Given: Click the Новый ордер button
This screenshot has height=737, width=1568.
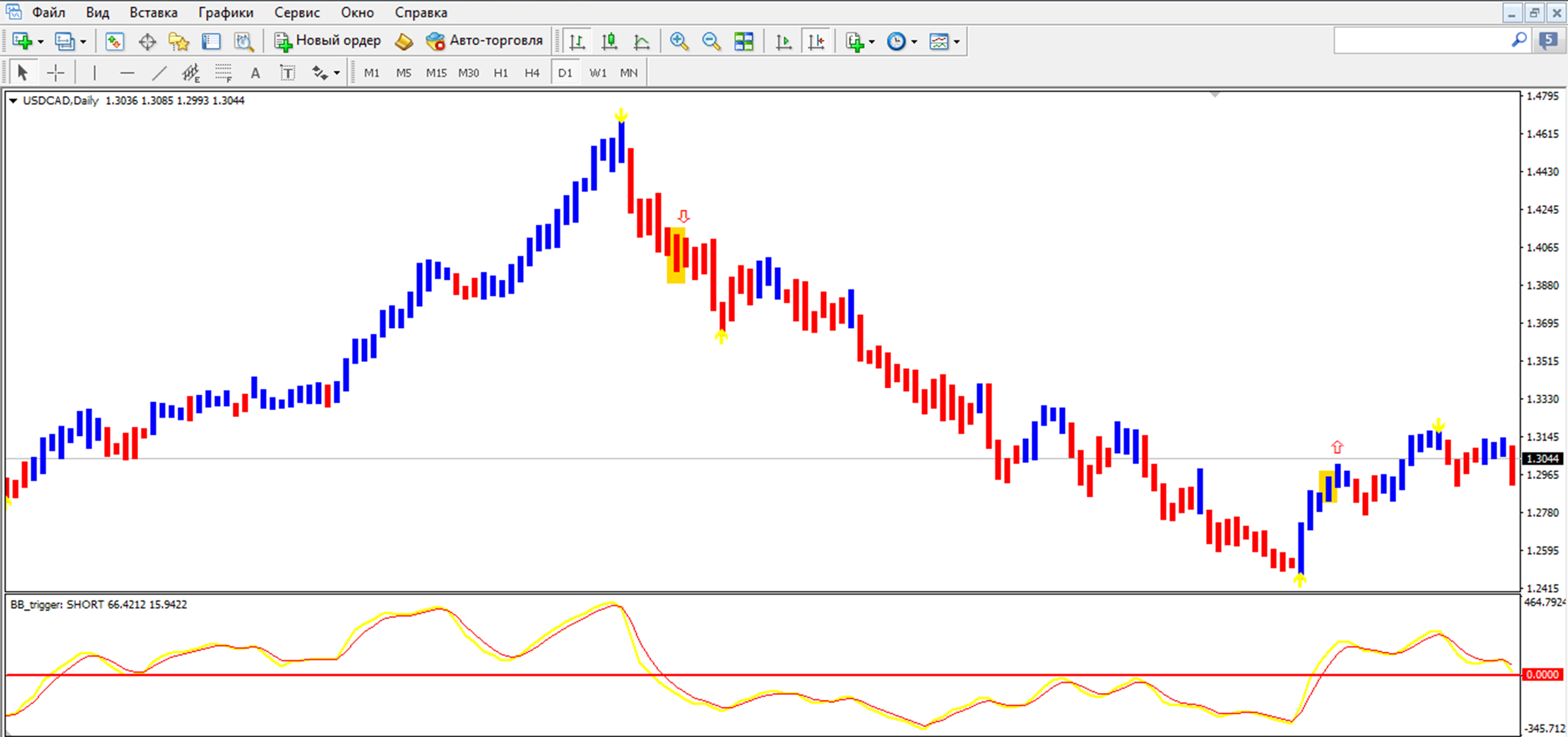Looking at the screenshot, I should (327, 41).
